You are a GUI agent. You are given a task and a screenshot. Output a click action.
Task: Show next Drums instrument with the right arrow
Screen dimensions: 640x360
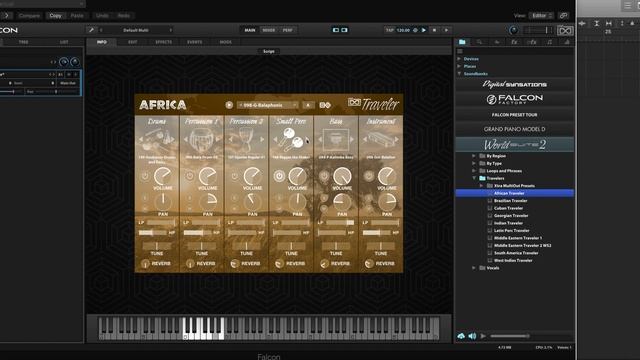tap(173, 139)
